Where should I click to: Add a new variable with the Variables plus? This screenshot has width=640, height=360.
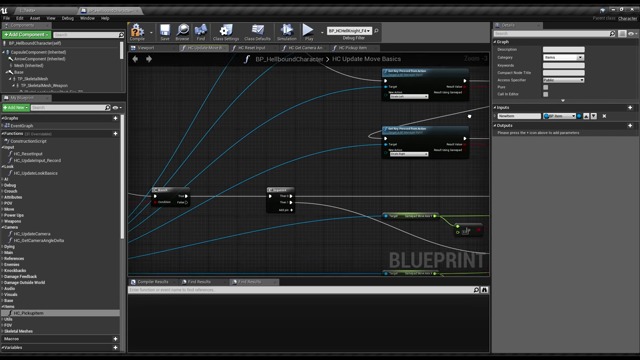116,348
